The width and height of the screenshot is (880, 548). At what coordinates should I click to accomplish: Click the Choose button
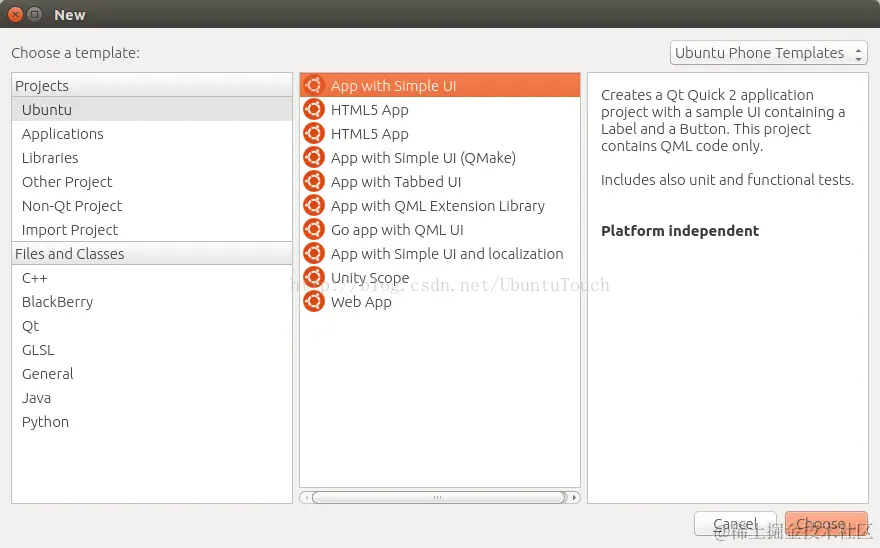click(x=826, y=524)
